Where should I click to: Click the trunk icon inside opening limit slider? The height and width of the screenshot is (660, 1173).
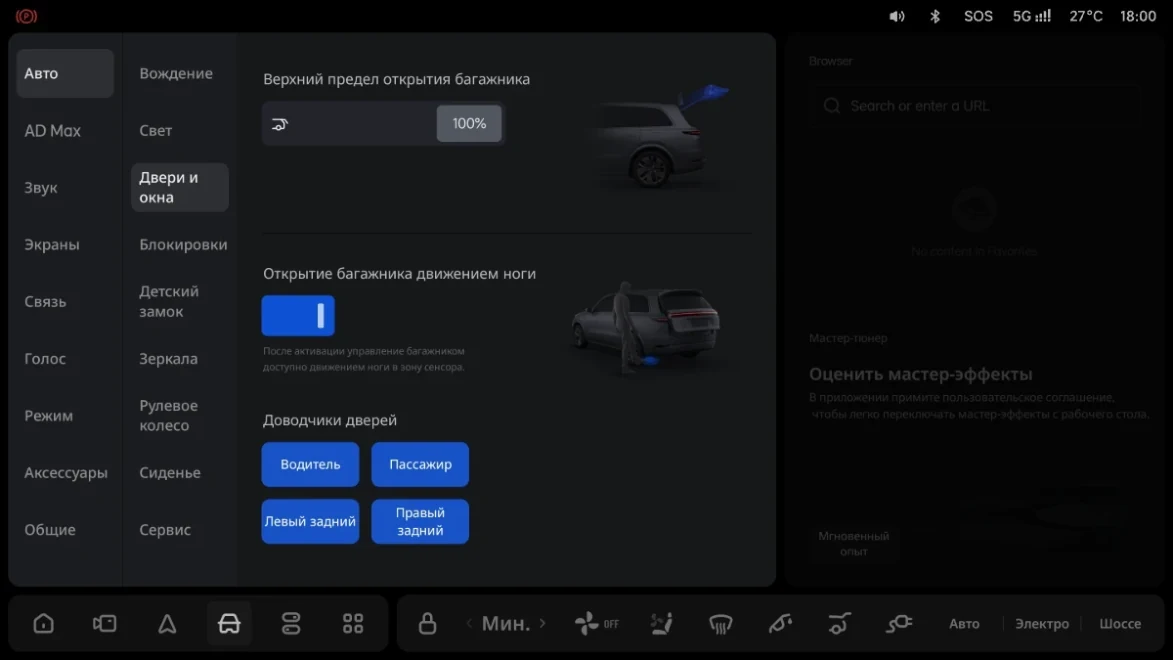[x=280, y=124]
